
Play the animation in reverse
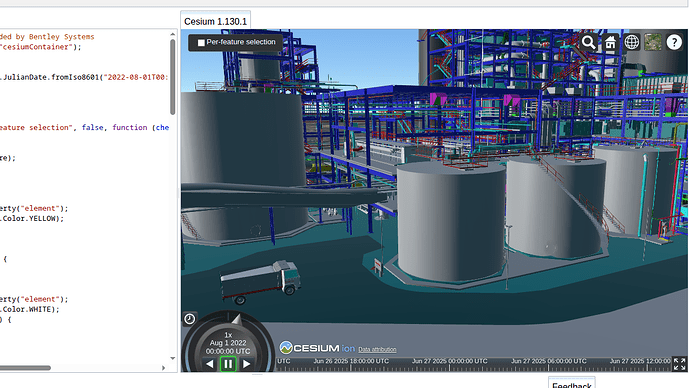pyautogui.click(x=209, y=364)
